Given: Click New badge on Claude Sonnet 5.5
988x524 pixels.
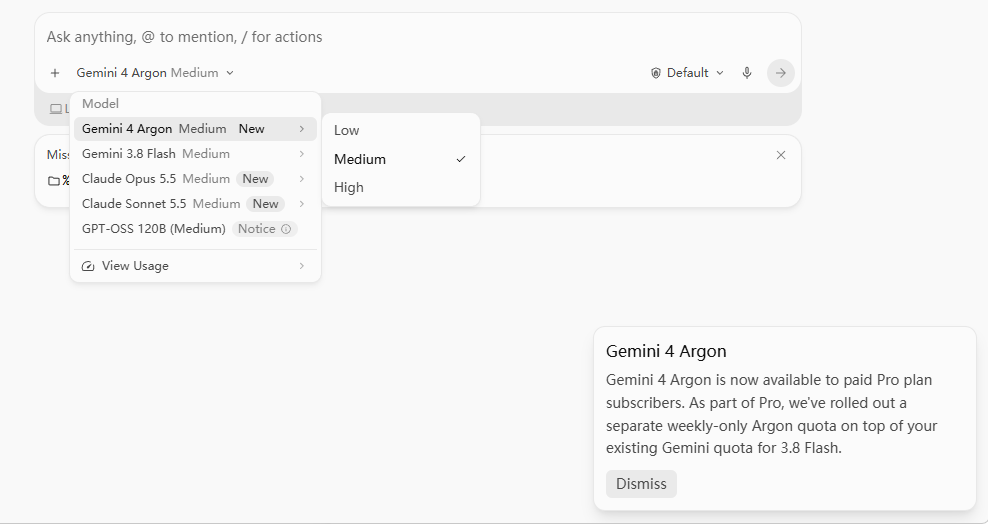Looking at the screenshot, I should click(265, 204).
